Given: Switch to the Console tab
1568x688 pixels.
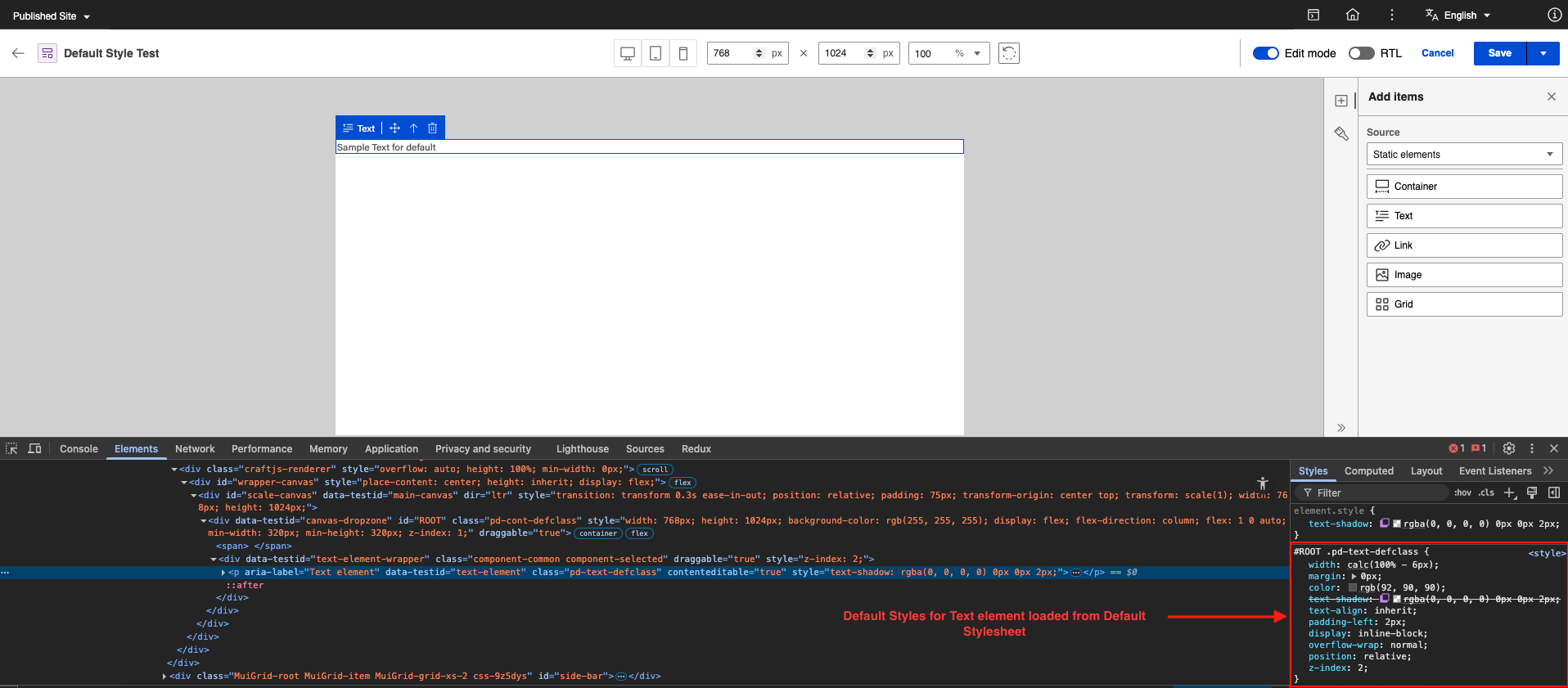Looking at the screenshot, I should click(79, 449).
